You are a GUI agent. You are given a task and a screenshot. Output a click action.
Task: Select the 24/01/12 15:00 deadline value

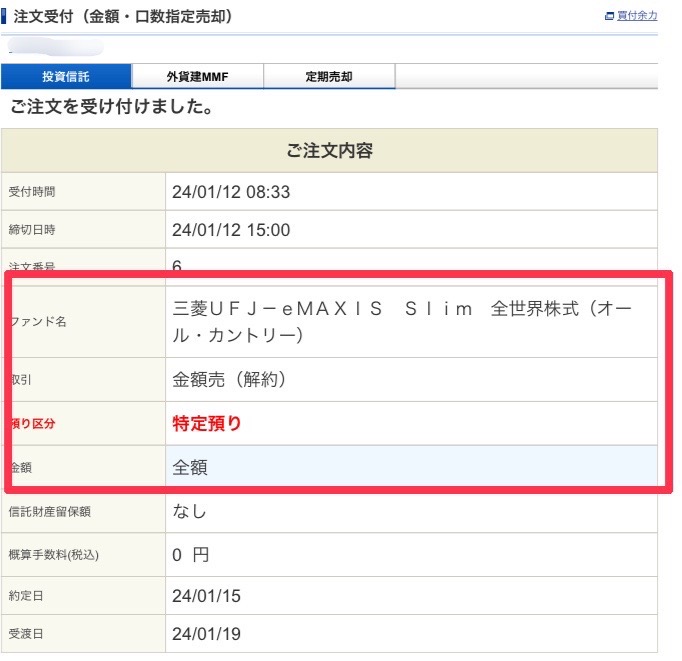coord(231,230)
